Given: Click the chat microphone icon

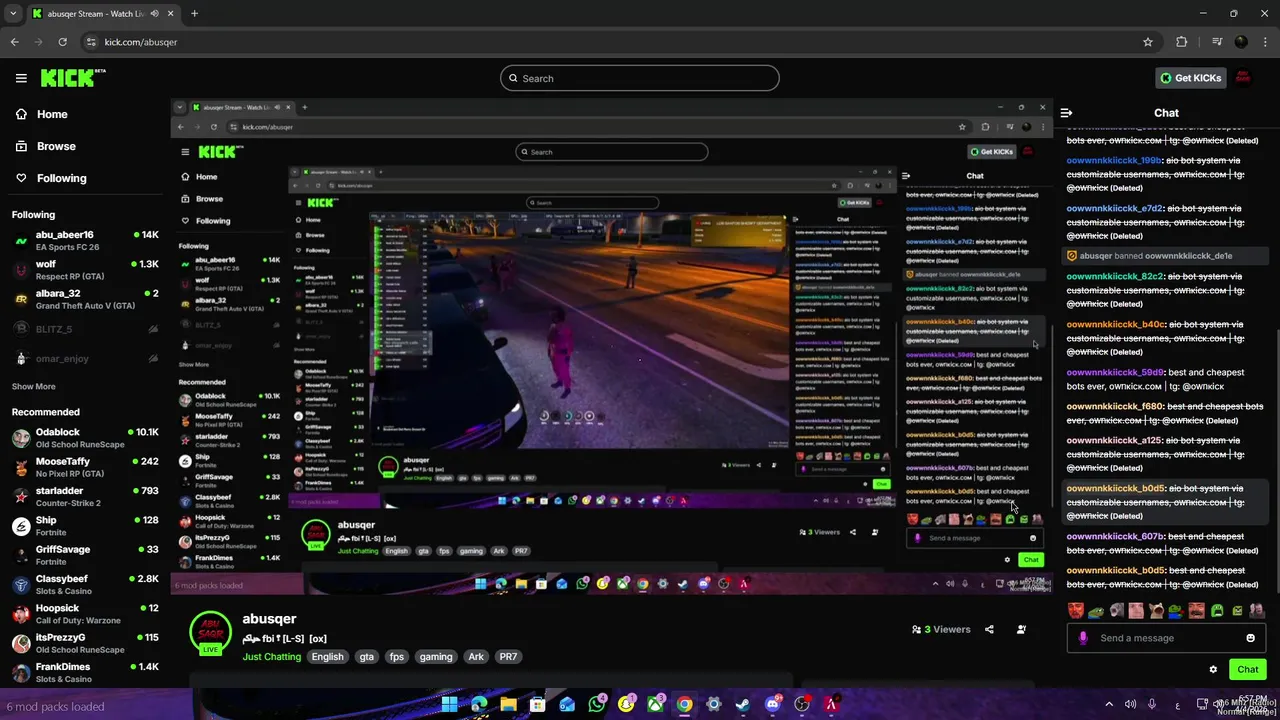Looking at the screenshot, I should 1083,638.
